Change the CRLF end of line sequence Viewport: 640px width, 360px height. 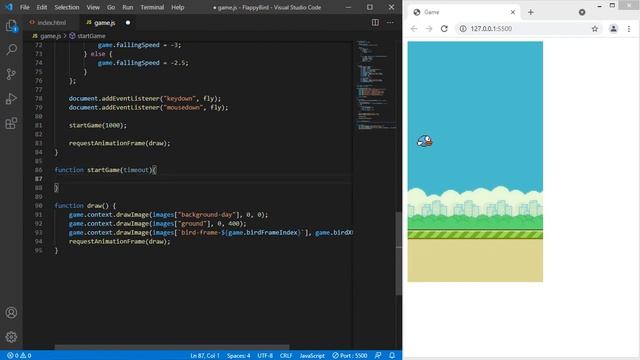(x=286, y=356)
